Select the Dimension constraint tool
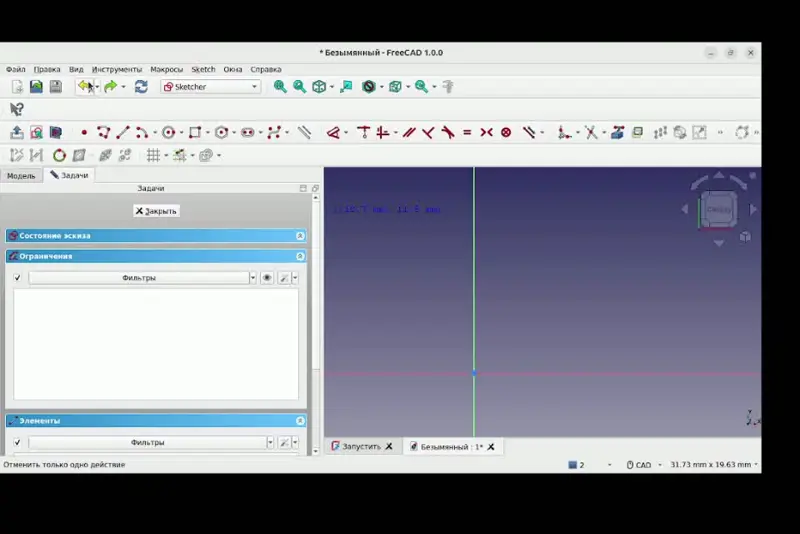Screen dimensions: 800x534 [x=333, y=133]
